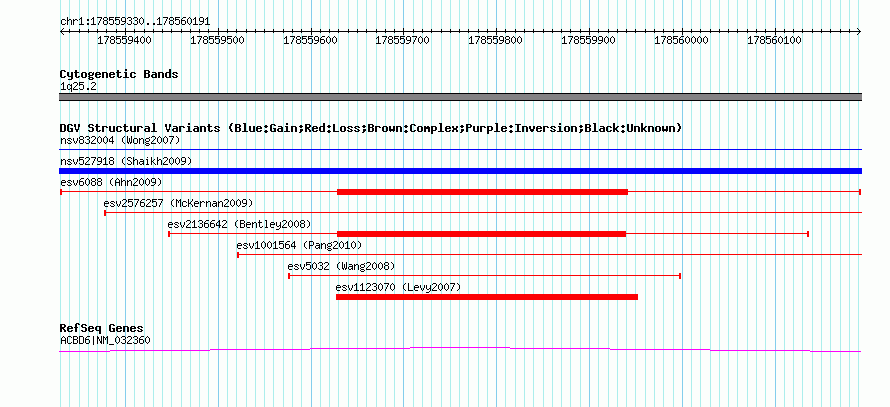The image size is (890, 407).
Task: Open variant label esv5032 (Wang2008)
Action: click(x=341, y=266)
